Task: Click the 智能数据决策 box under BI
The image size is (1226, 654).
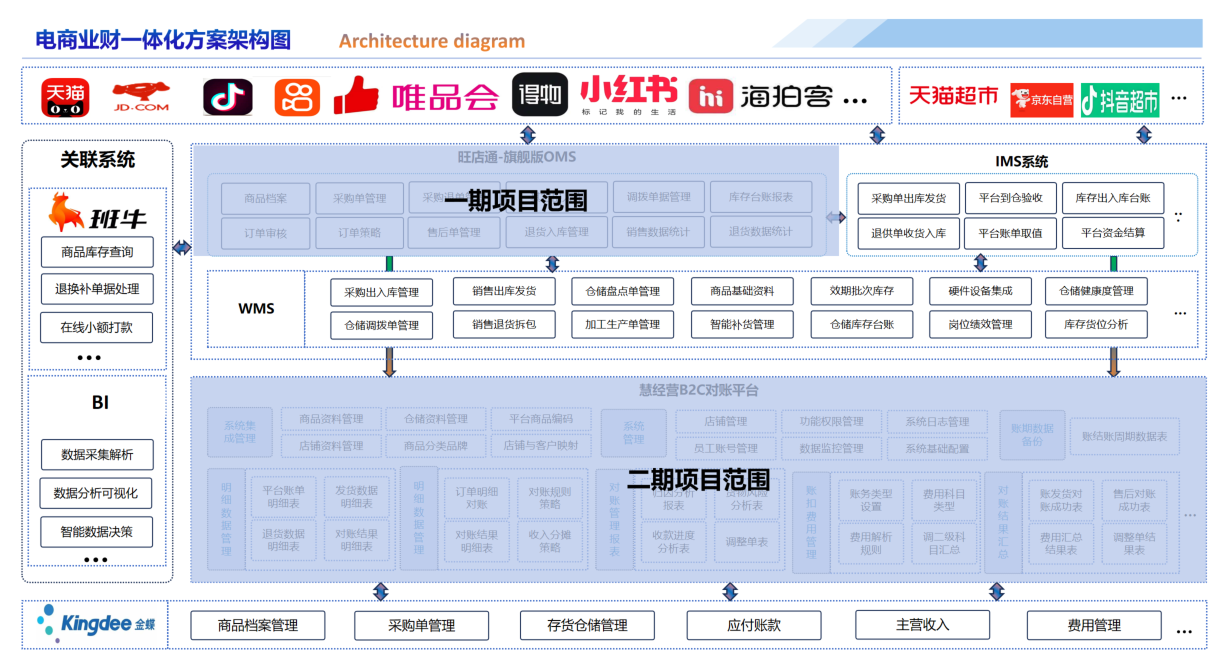Action: point(97,530)
